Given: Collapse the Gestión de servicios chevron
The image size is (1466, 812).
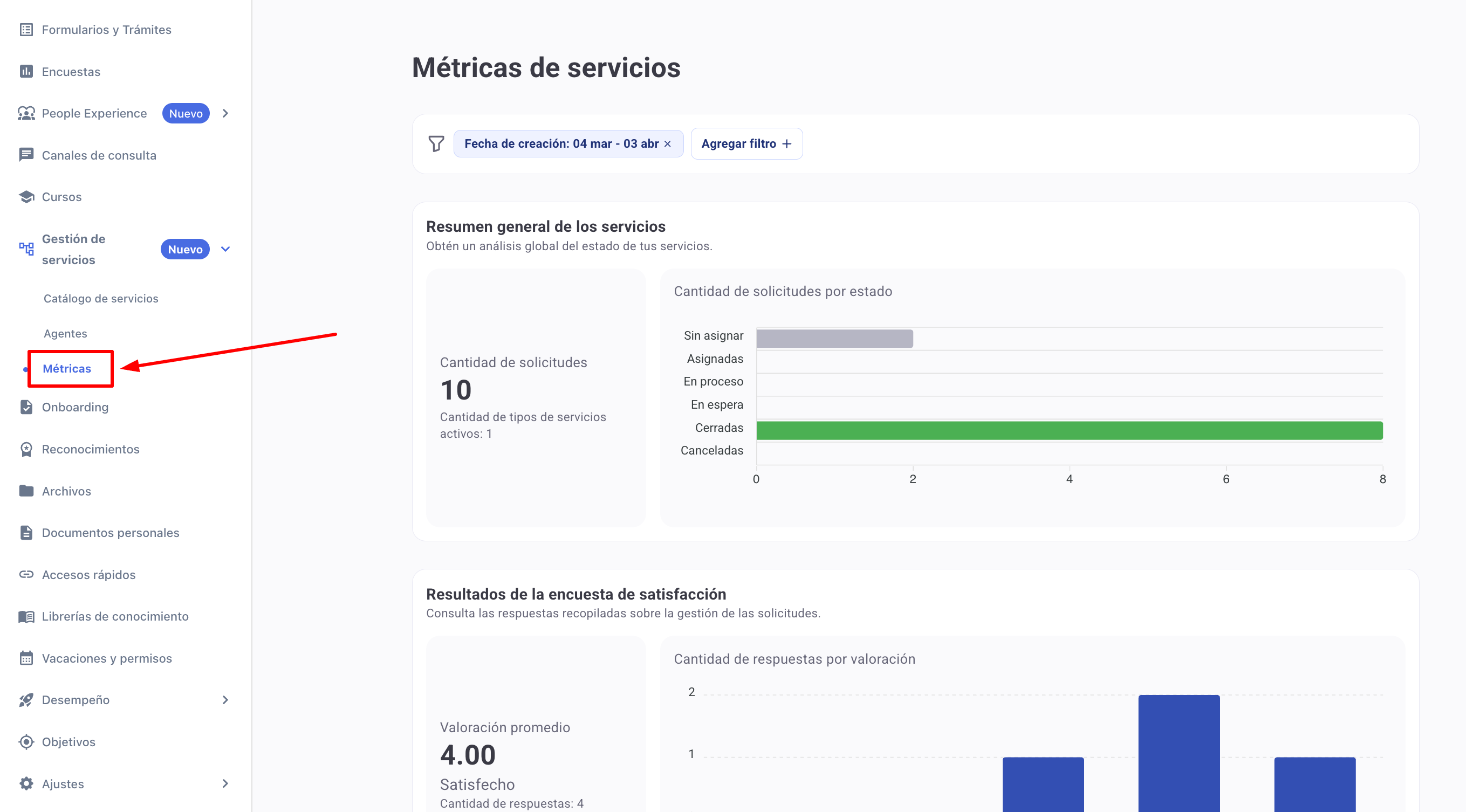Looking at the screenshot, I should (225, 249).
